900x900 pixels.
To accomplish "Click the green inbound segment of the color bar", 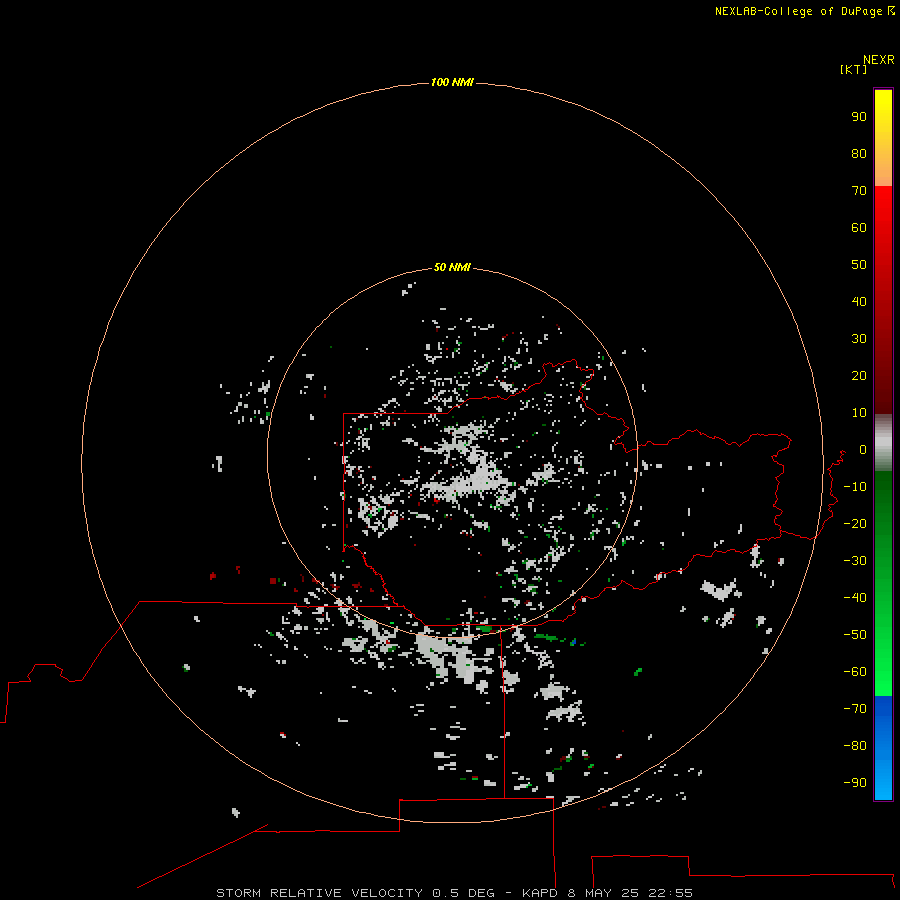I will 883,583.
